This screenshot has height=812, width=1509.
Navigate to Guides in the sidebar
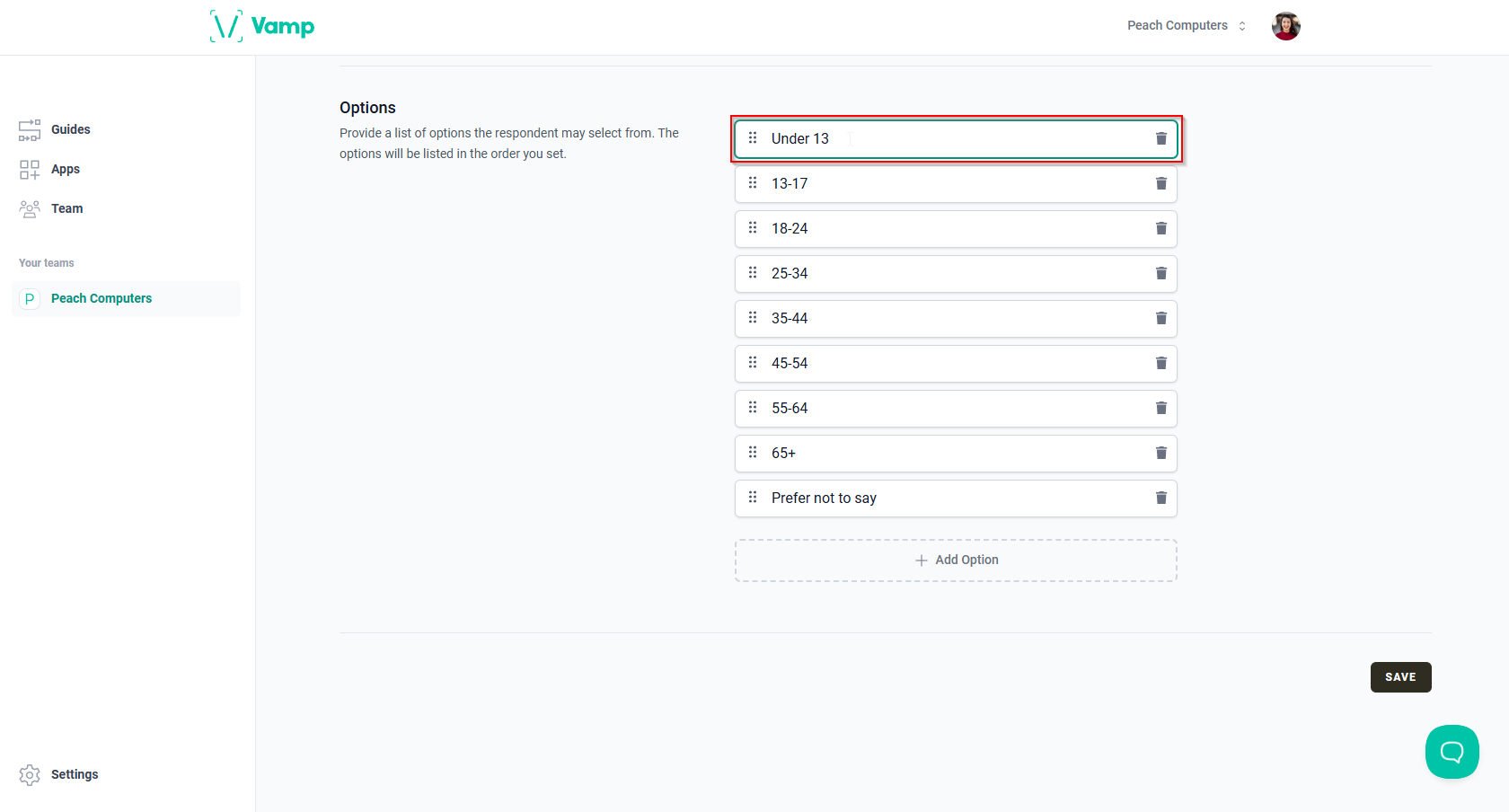click(71, 129)
